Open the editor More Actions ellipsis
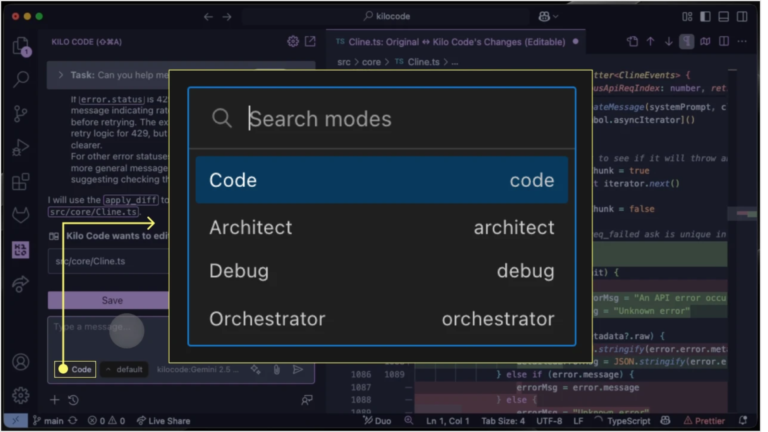 [742, 42]
